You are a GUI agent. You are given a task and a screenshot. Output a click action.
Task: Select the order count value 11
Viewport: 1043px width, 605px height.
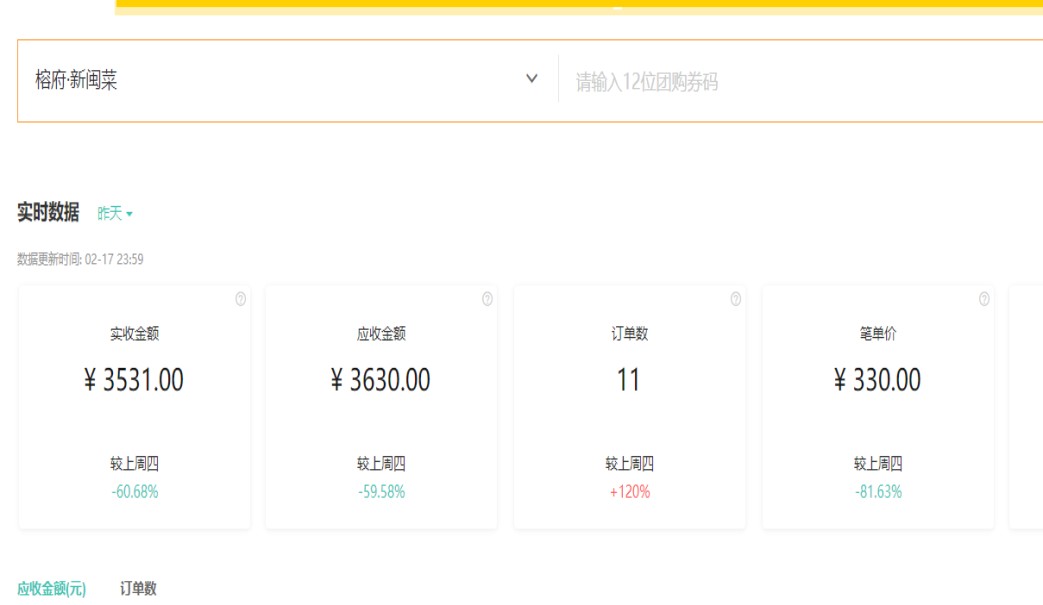pos(628,380)
